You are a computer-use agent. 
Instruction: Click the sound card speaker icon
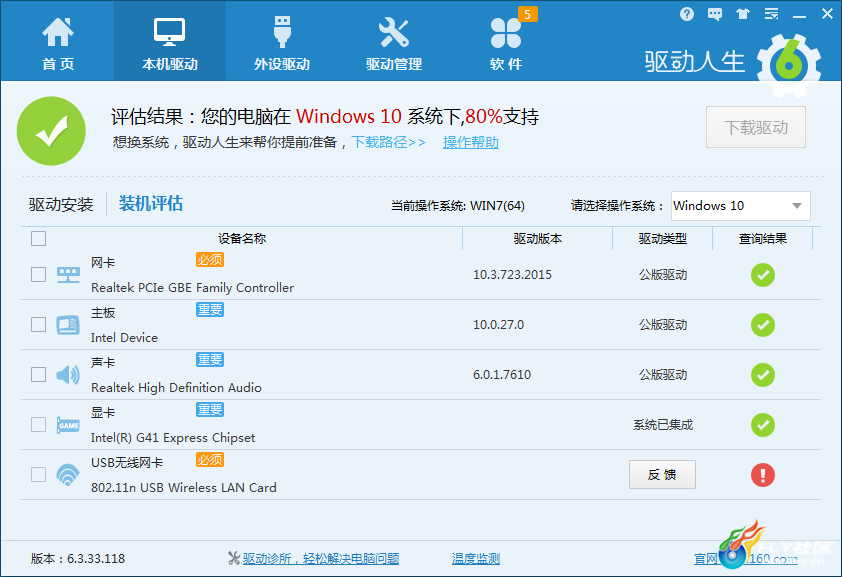[x=68, y=375]
